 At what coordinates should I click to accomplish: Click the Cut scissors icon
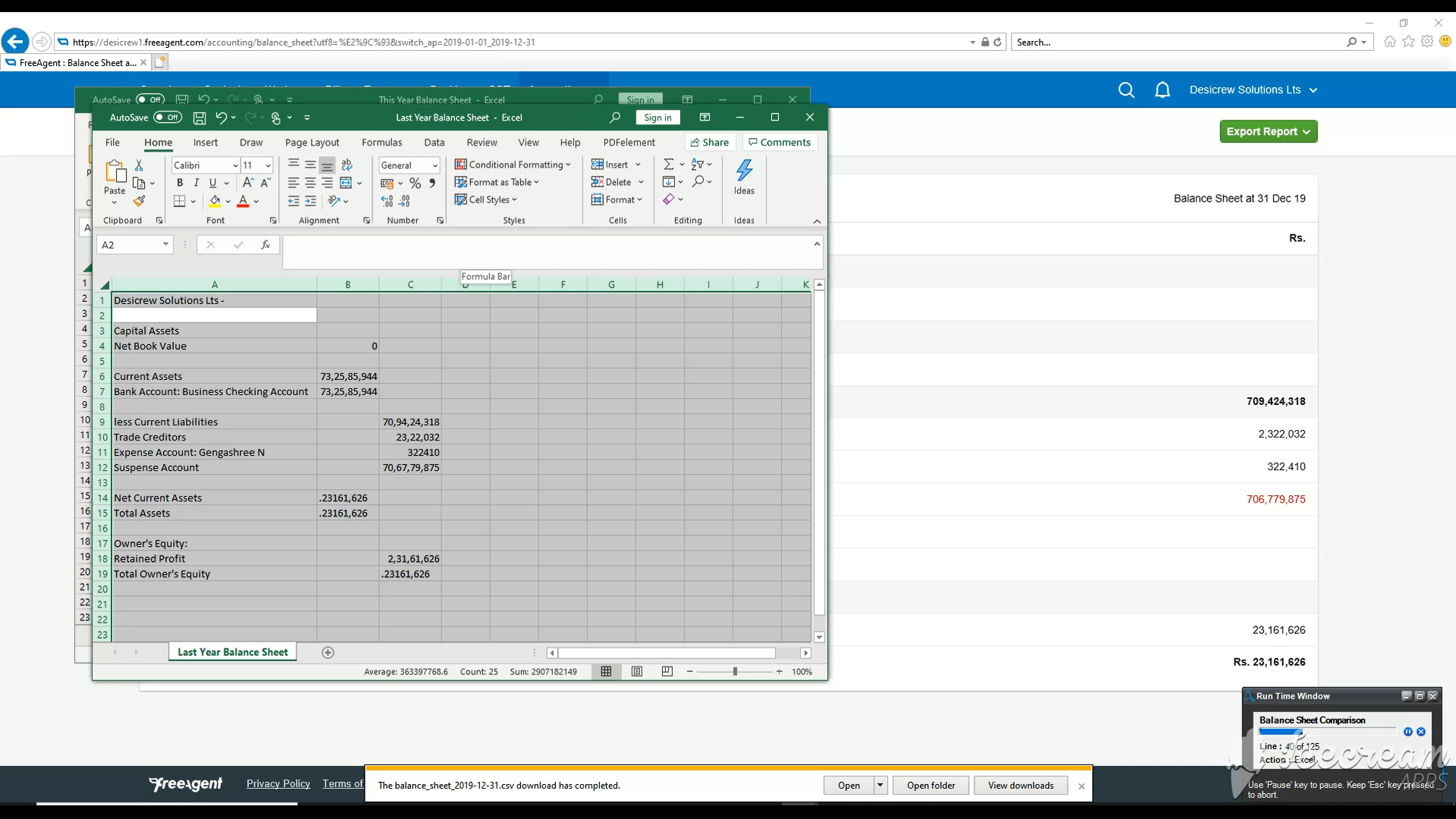click(x=139, y=165)
